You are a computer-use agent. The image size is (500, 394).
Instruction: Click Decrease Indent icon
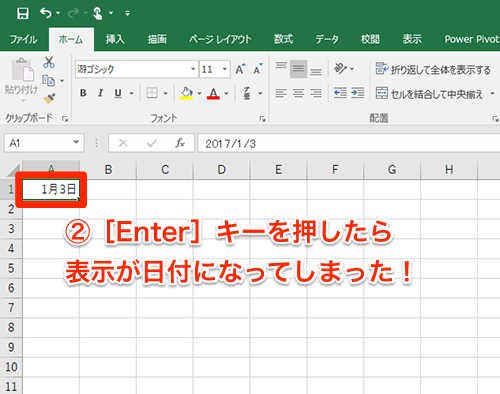[x=340, y=93]
